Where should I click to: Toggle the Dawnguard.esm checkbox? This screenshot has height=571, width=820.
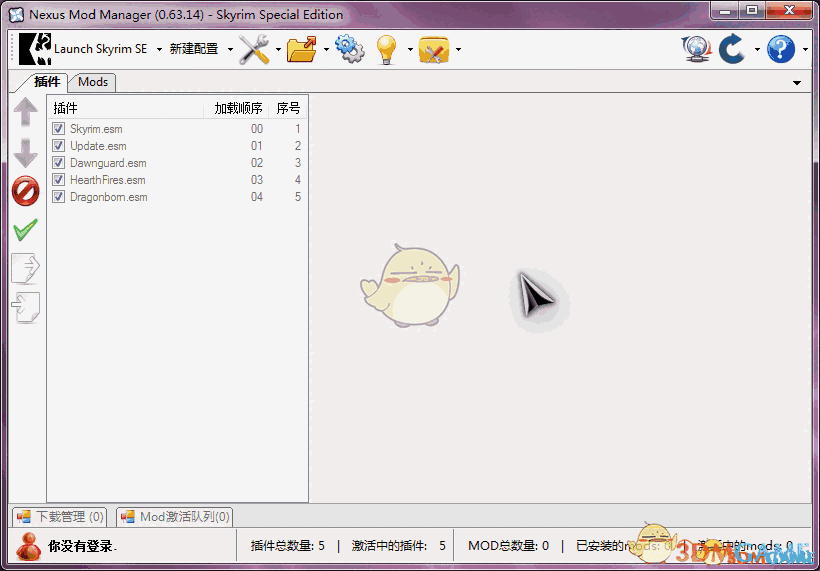pyautogui.click(x=58, y=163)
